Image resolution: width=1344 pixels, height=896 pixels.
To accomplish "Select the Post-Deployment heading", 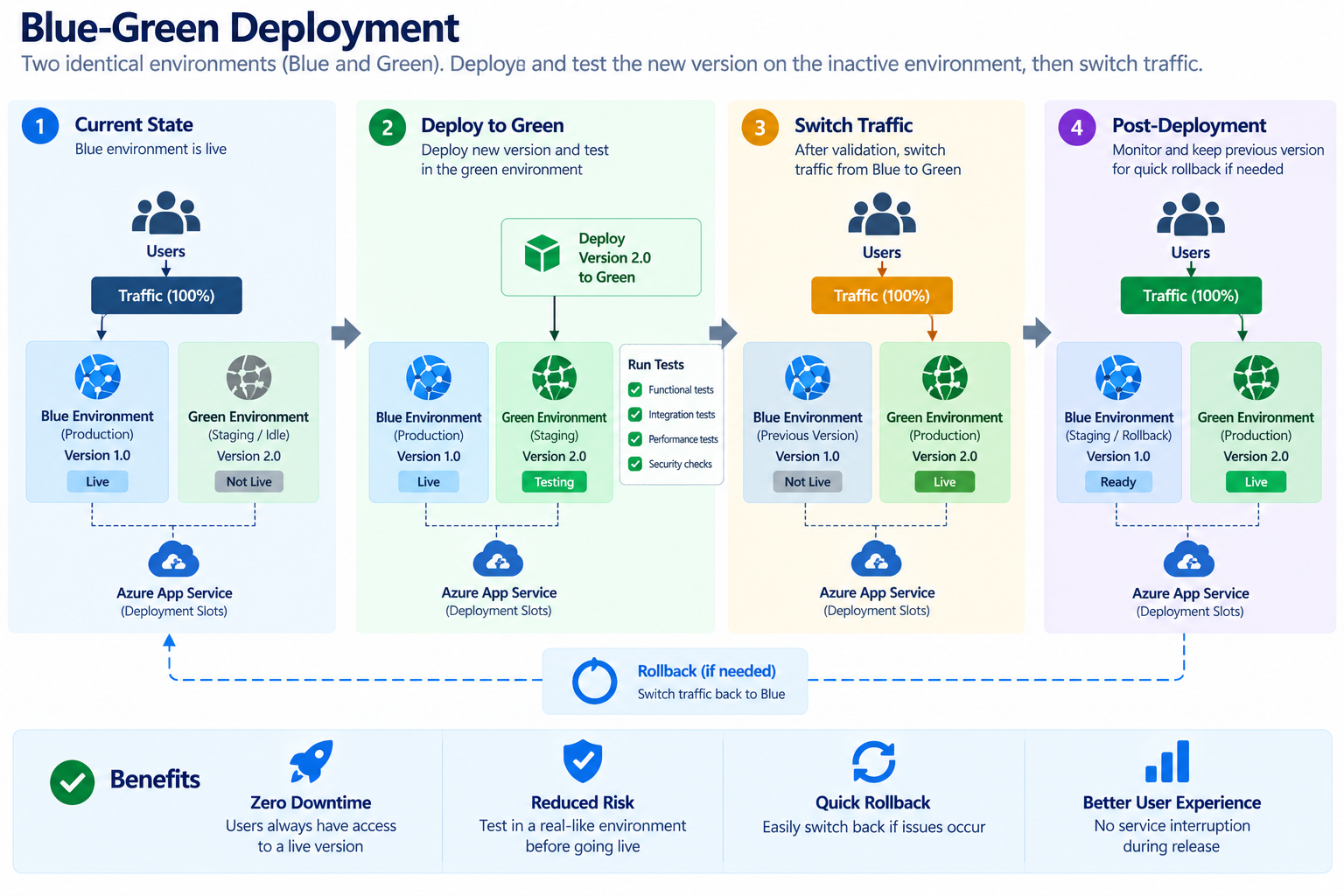I will (x=1189, y=126).
